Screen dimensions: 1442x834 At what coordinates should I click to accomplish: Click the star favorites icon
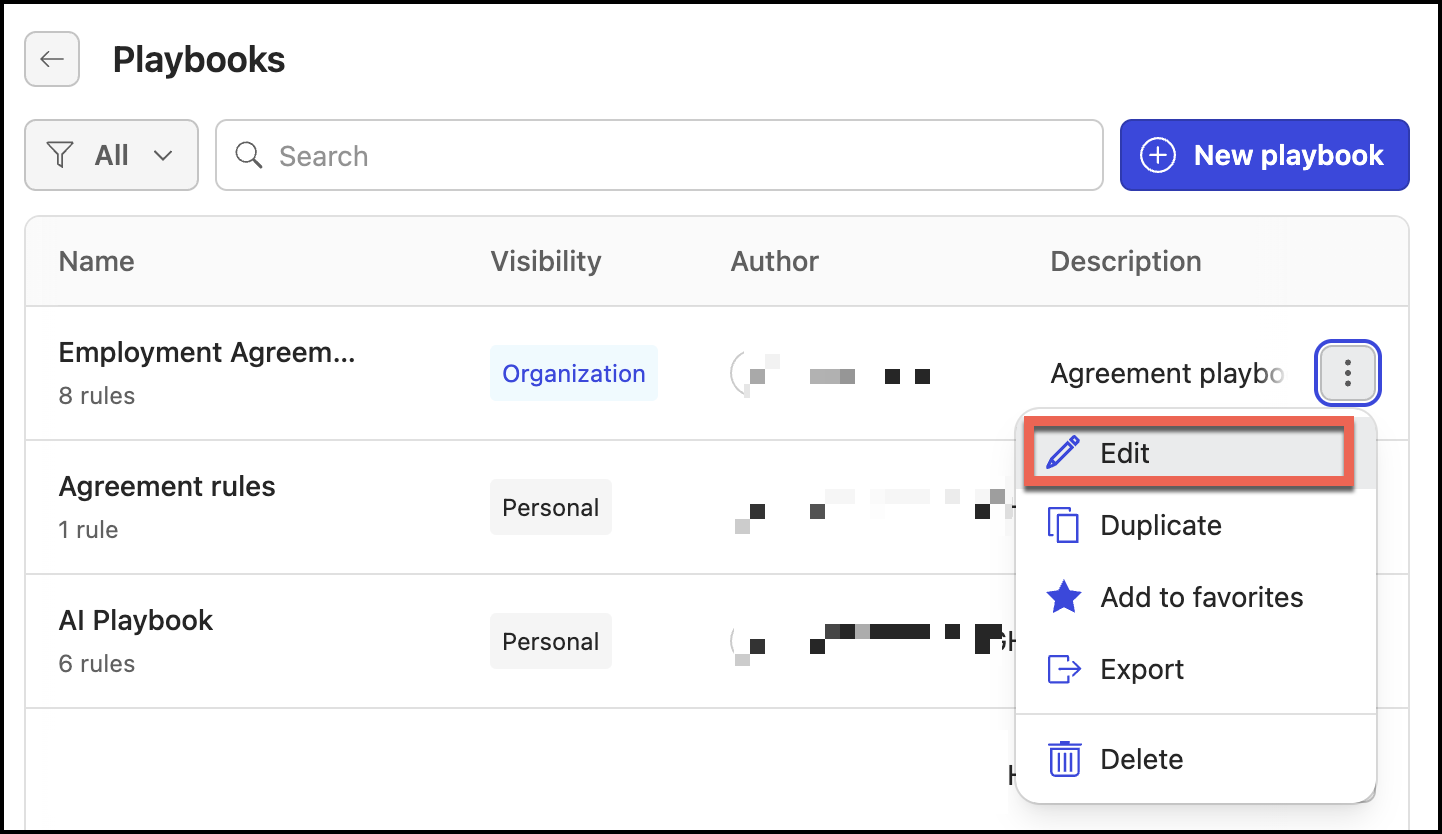click(x=1063, y=597)
